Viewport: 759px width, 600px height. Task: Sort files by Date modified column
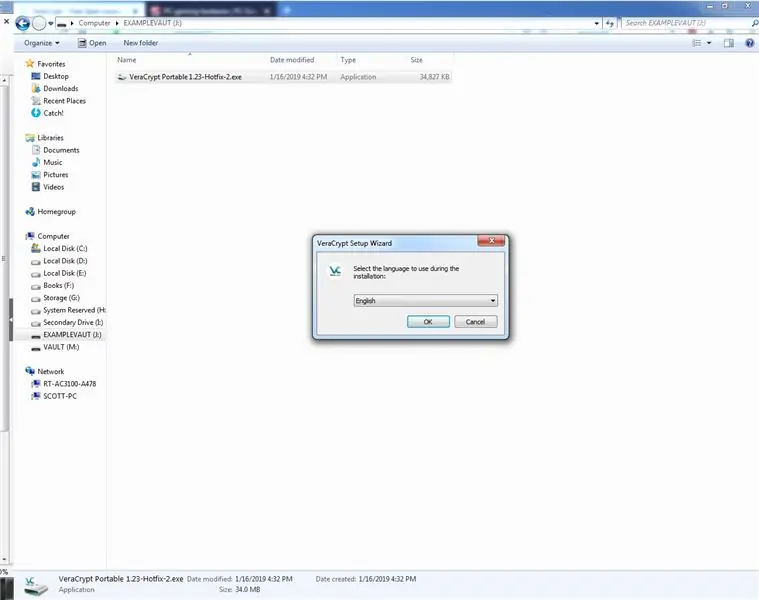[292, 60]
